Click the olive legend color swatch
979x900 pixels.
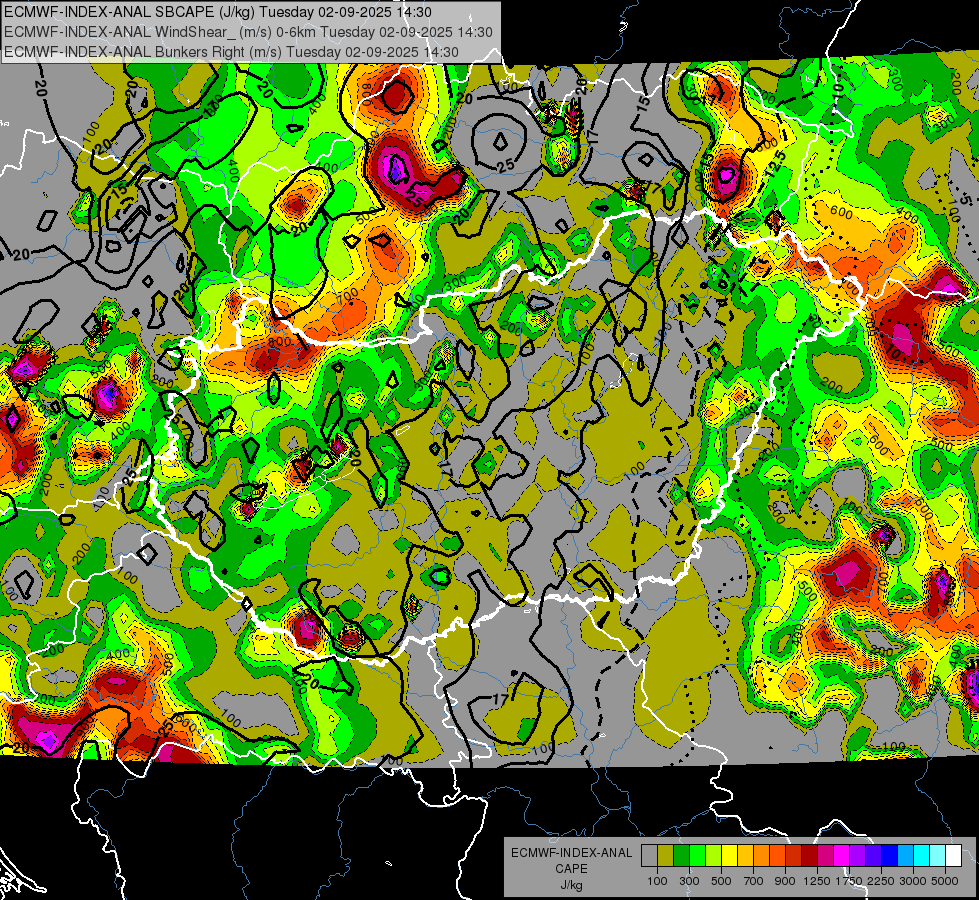coord(666,856)
